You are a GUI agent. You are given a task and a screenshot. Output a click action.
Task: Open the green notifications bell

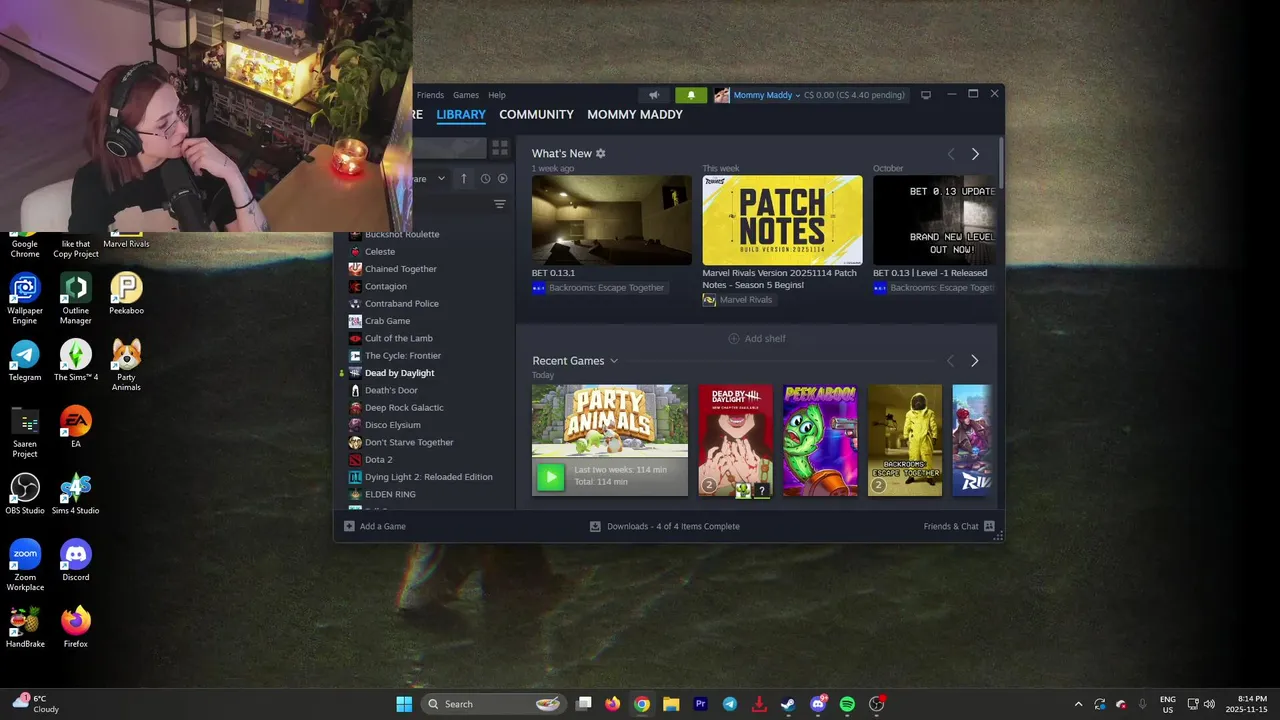[x=690, y=95]
